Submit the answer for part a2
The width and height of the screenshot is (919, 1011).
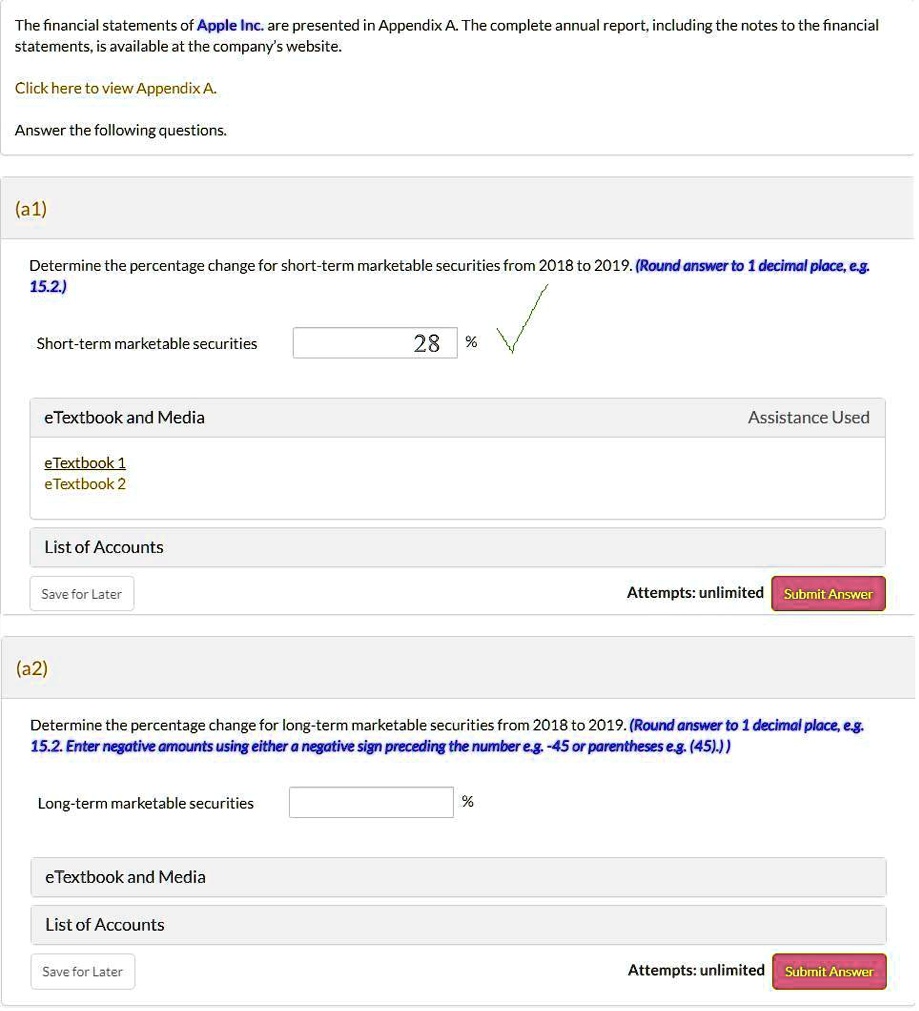click(828, 971)
